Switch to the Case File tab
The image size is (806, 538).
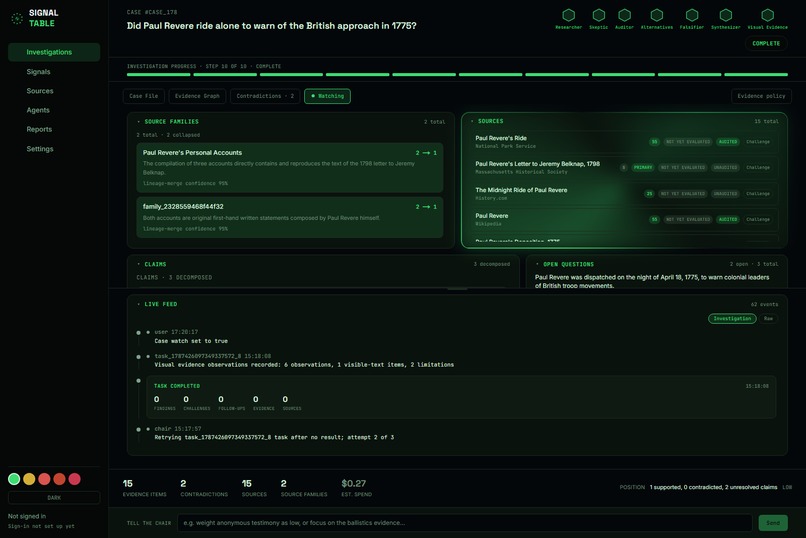(x=144, y=96)
